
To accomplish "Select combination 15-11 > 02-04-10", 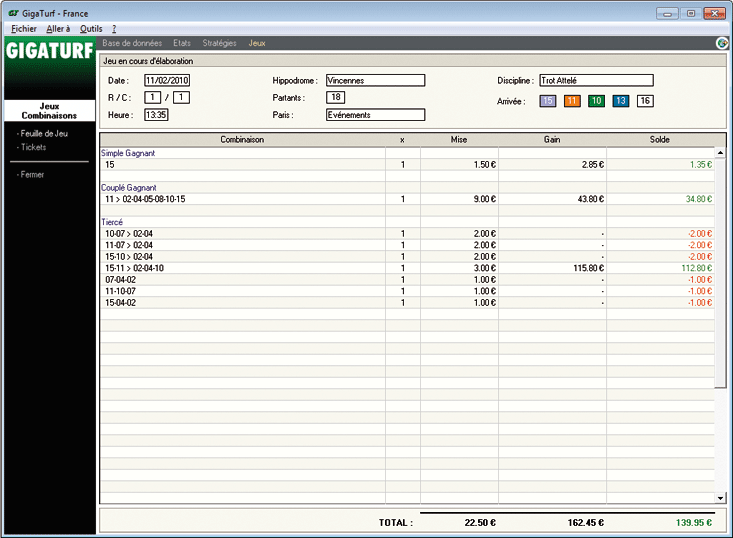I will tap(407, 268).
